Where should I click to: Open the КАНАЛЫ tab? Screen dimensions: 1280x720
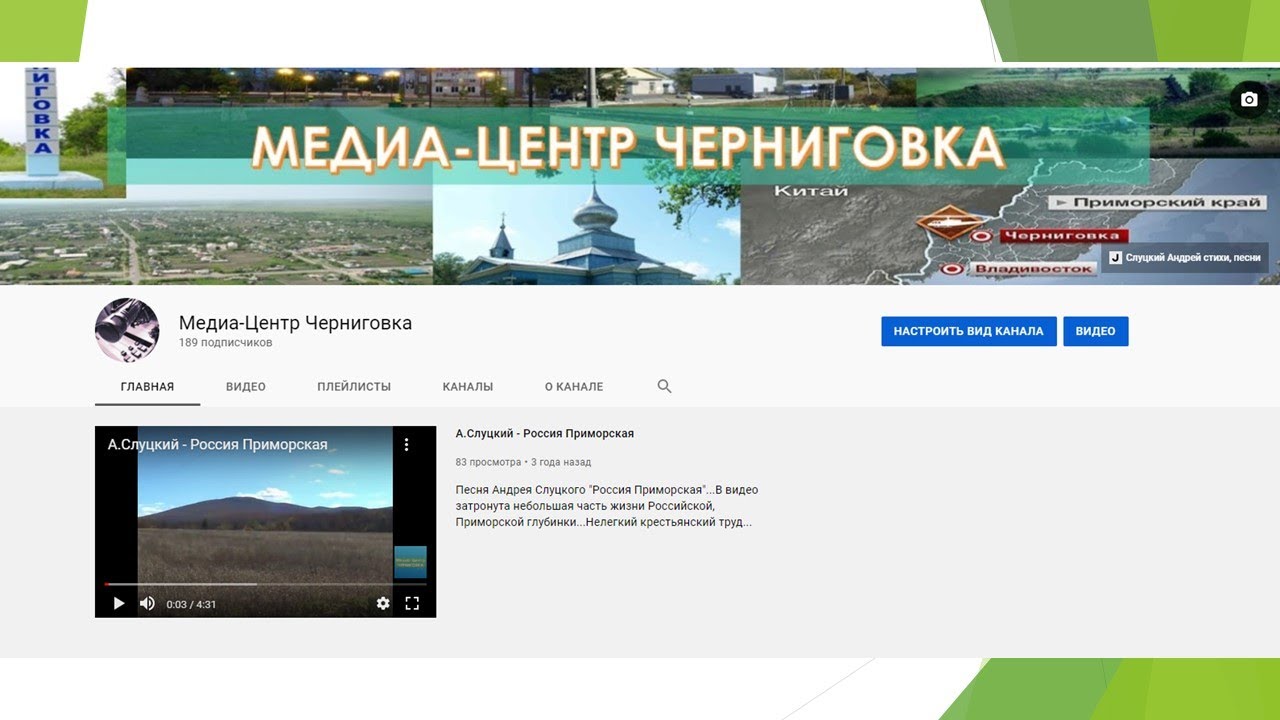coord(468,386)
